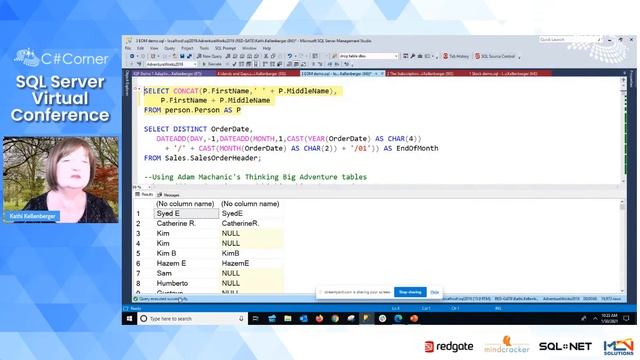Screen dimensions: 640x360
Task: Click the query editor vertical scrollbar
Action: tap(623, 131)
